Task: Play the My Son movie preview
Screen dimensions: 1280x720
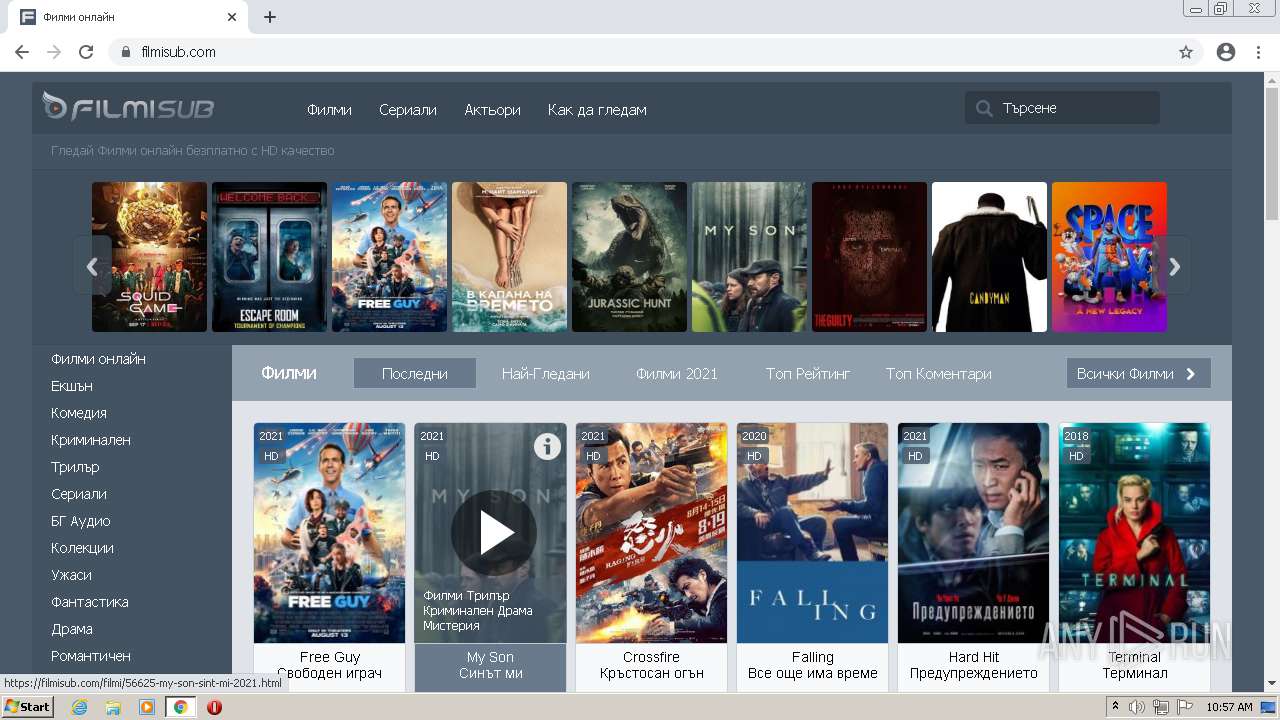Action: [494, 533]
